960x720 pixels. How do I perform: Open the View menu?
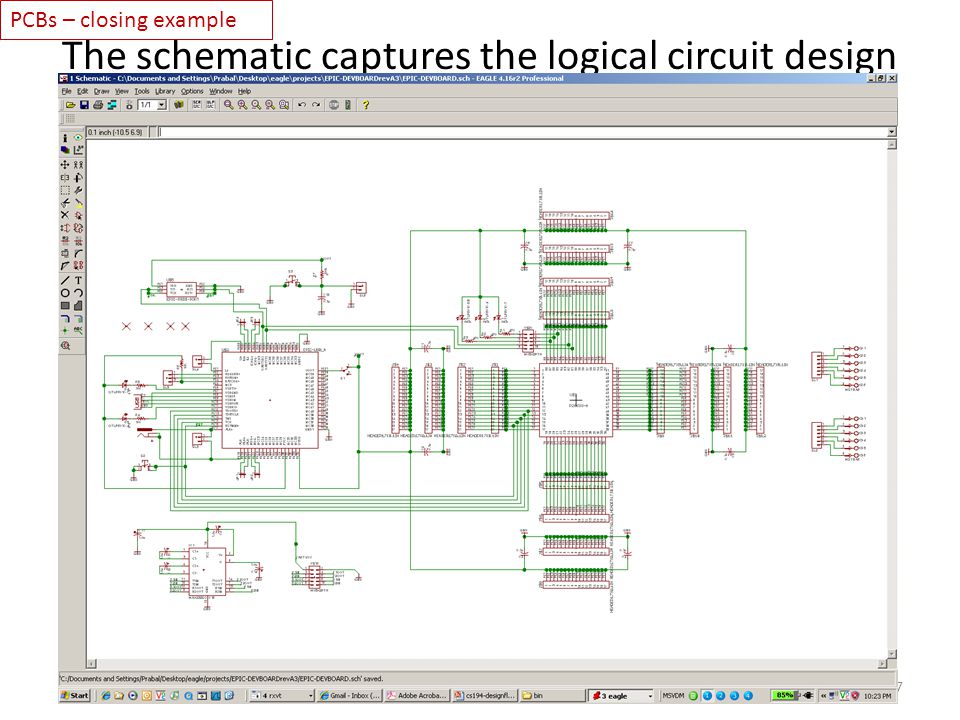(122, 91)
